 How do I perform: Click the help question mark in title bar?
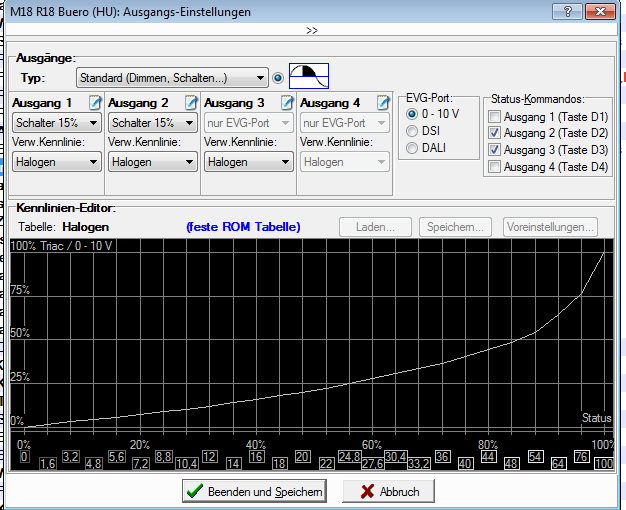tap(567, 11)
